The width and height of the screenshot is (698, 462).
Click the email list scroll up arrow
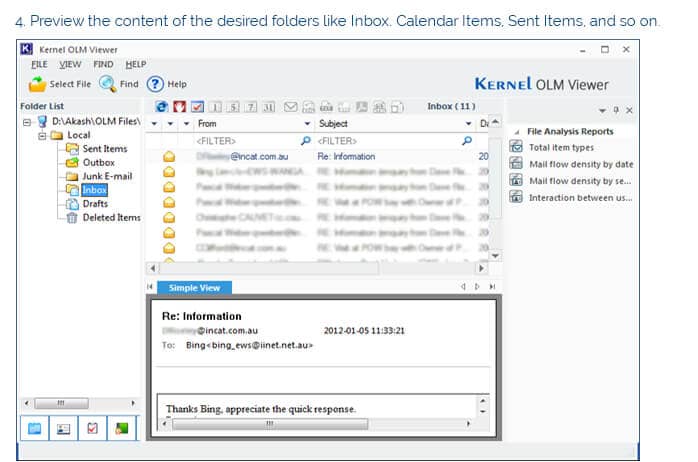coord(495,122)
